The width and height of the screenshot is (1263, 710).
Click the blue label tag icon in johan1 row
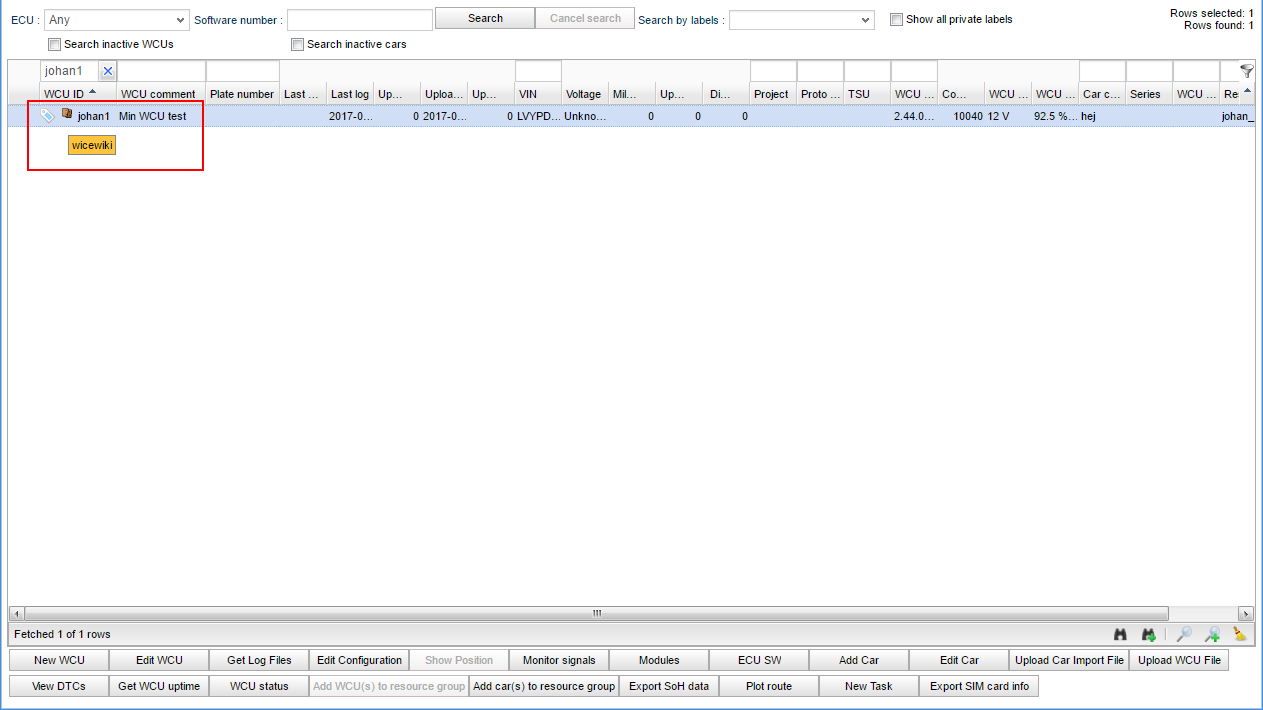pyautogui.click(x=47, y=116)
